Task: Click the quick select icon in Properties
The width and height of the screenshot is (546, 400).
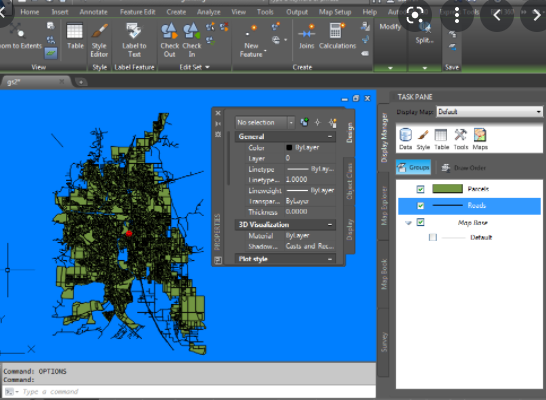Action: point(333,123)
